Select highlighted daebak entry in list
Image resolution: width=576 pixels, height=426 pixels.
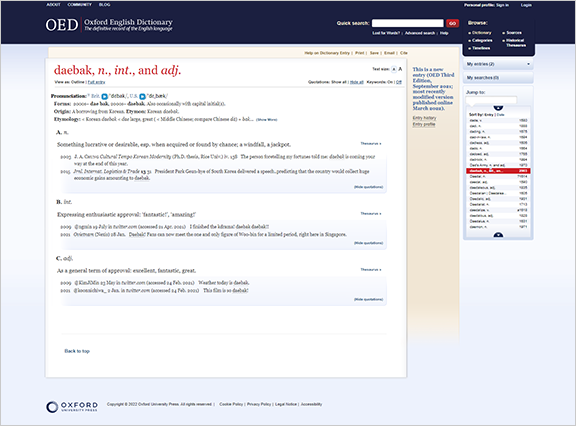click(498, 171)
